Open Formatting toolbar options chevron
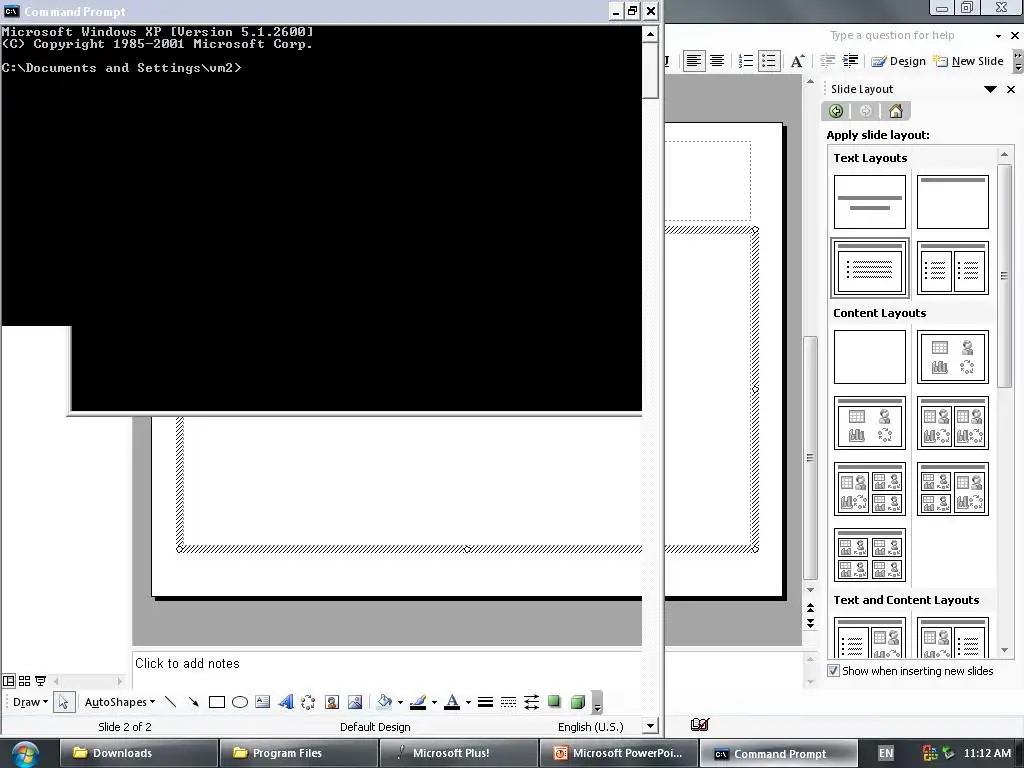1024x768 pixels. (1018, 61)
